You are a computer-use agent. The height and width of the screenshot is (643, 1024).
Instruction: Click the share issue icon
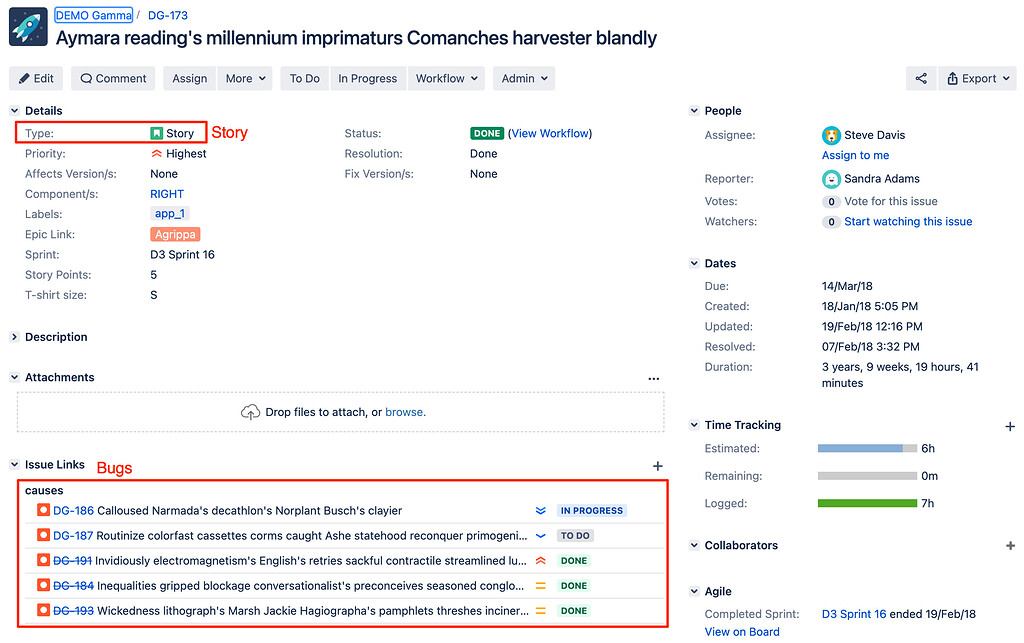[x=921, y=78]
